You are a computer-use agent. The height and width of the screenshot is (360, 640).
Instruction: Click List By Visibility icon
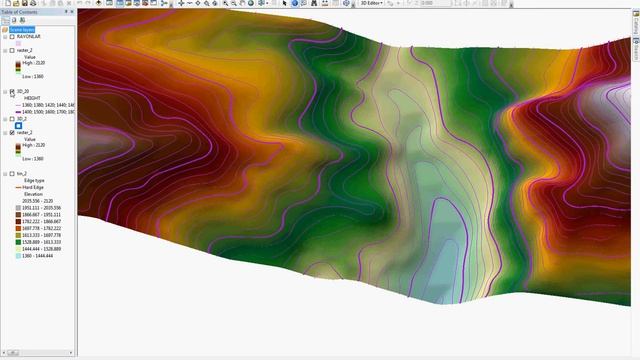(22, 20)
